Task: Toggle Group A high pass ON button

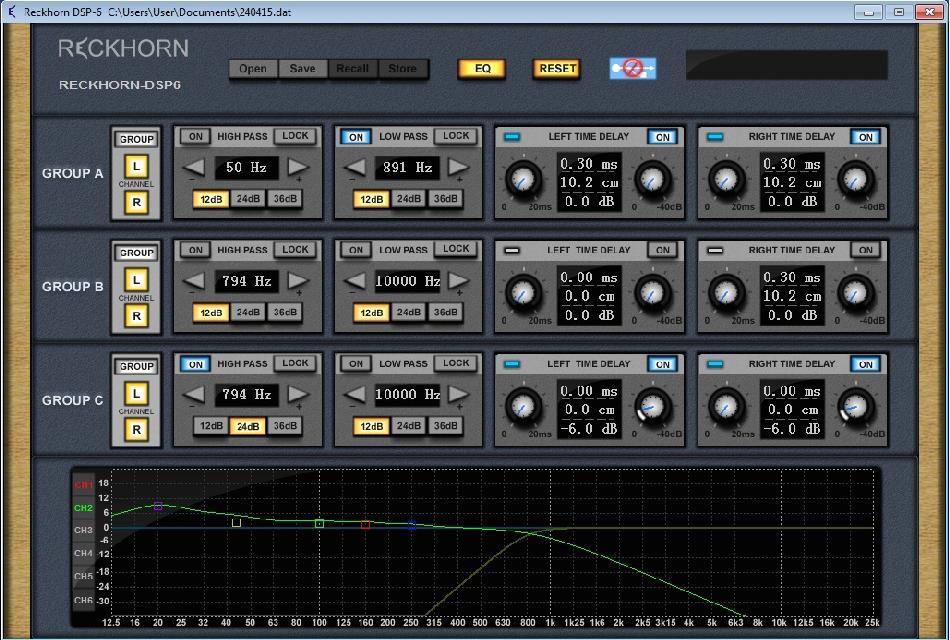Action: click(x=195, y=136)
